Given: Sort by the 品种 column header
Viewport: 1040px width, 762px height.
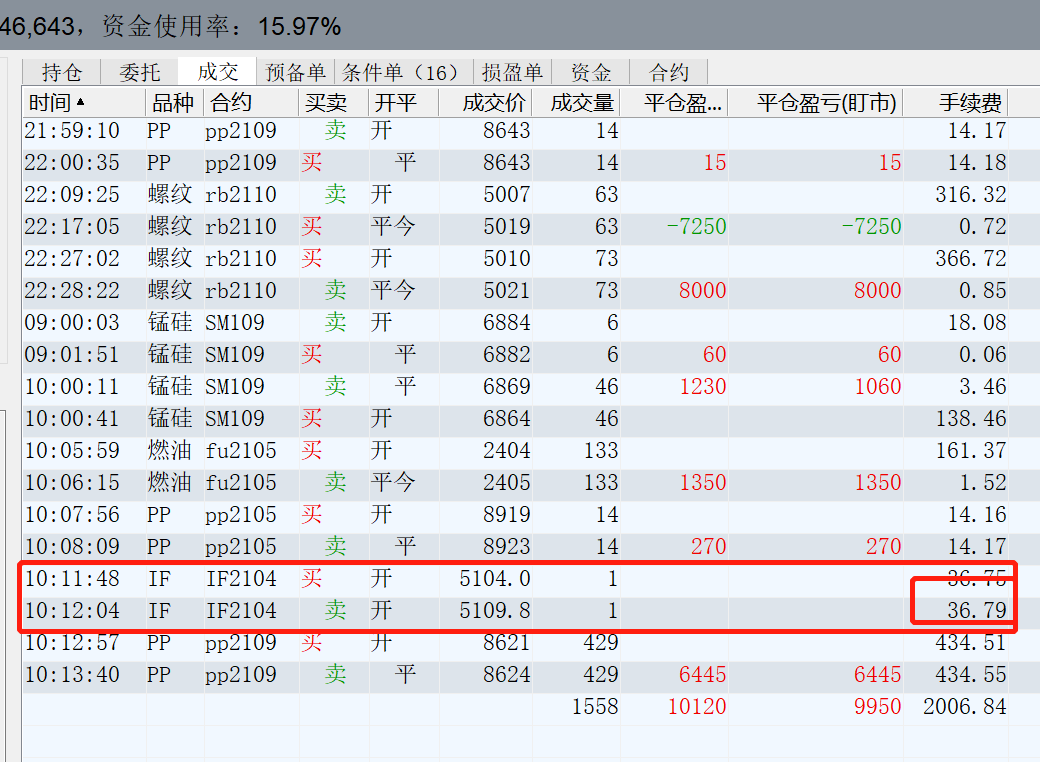Looking at the screenshot, I should (172, 102).
